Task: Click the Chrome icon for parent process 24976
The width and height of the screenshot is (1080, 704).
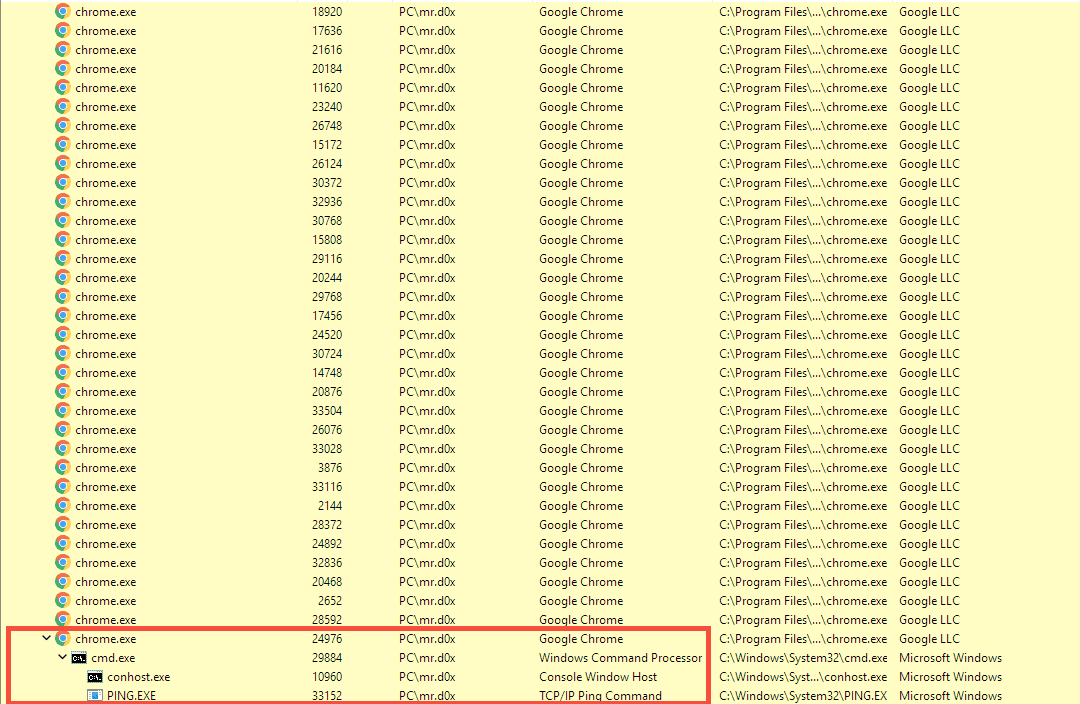Action: point(62,638)
